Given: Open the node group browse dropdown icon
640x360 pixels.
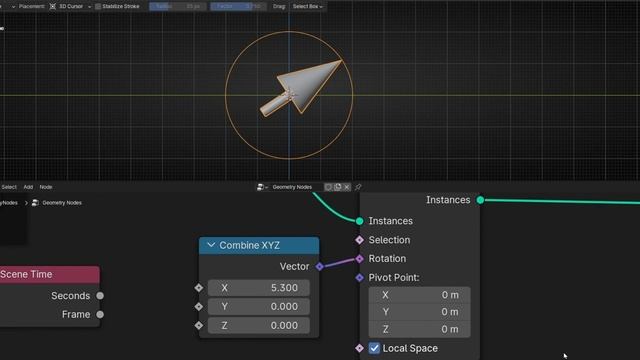Looking at the screenshot, I should [x=262, y=187].
